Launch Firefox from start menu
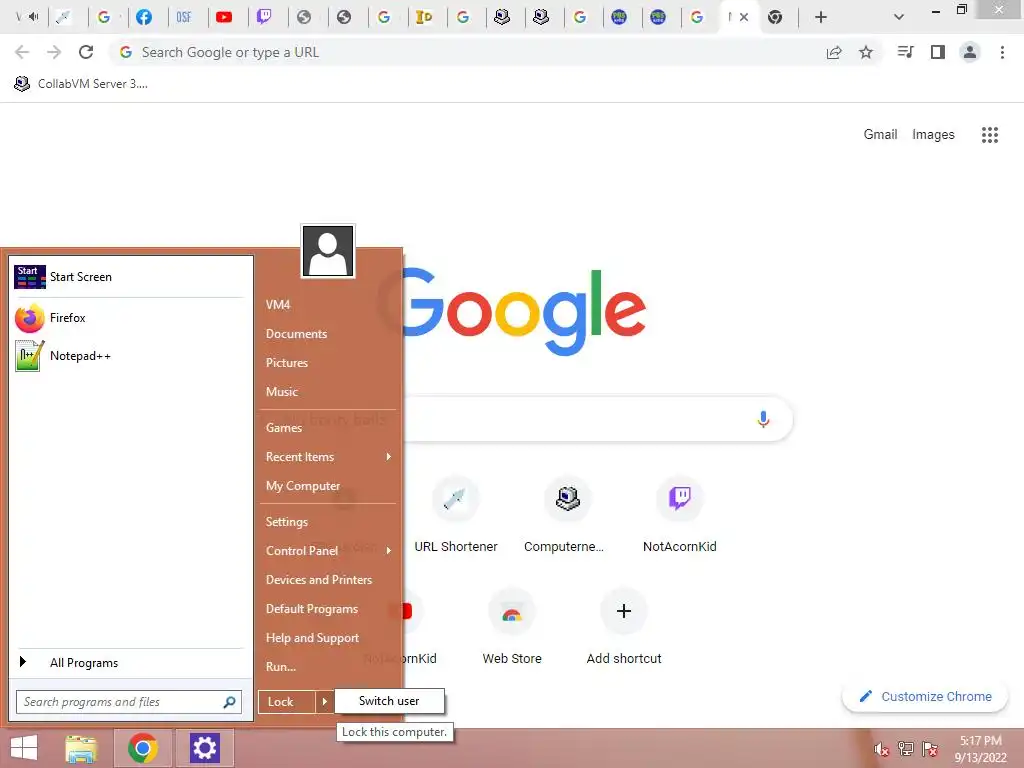The height and width of the screenshot is (768, 1024). click(129, 318)
